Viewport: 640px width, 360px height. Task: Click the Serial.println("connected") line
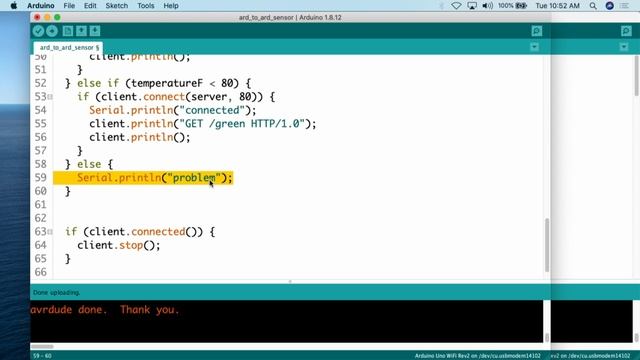173,110
